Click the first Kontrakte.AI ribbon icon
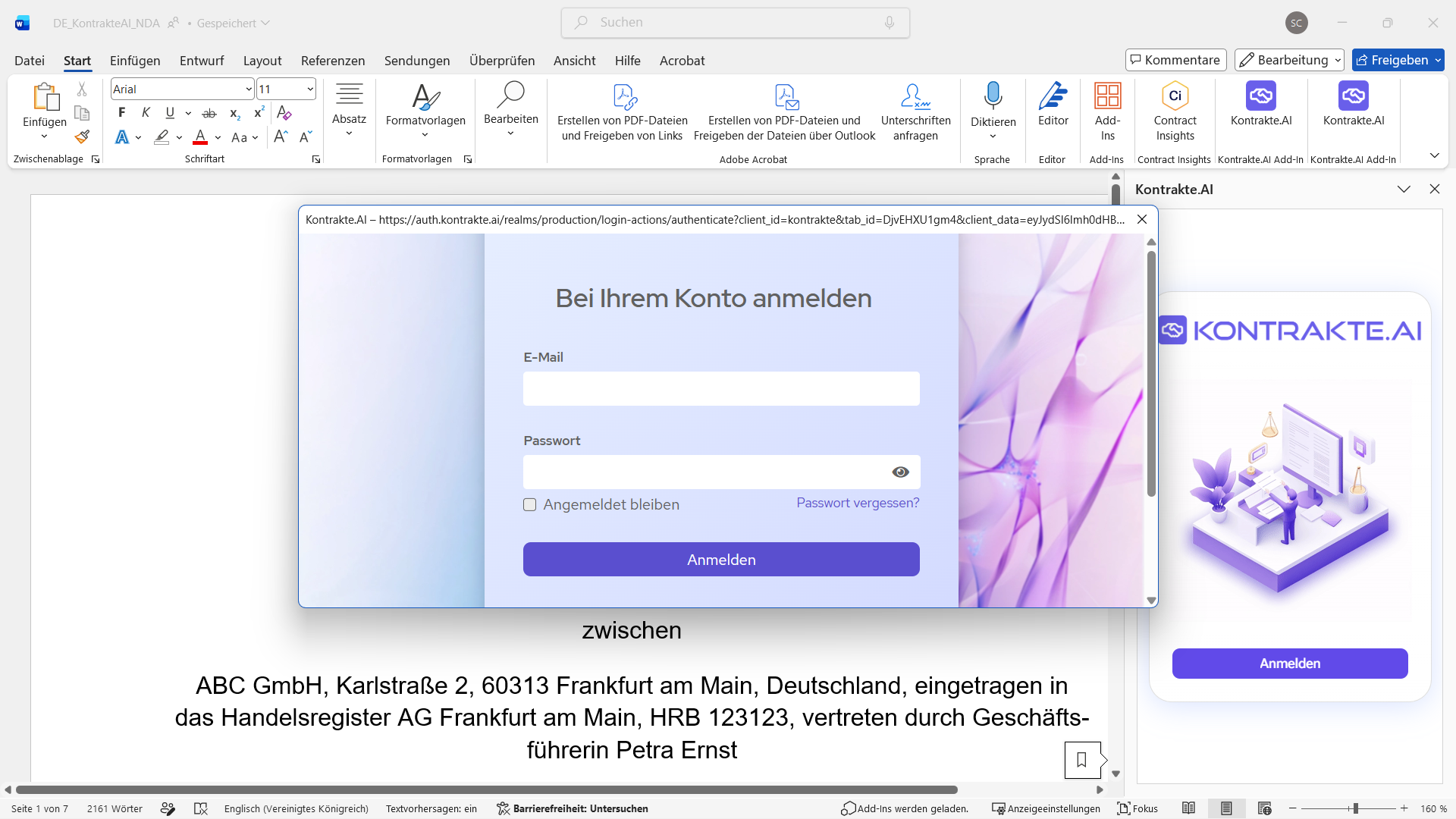 pyautogui.click(x=1260, y=96)
